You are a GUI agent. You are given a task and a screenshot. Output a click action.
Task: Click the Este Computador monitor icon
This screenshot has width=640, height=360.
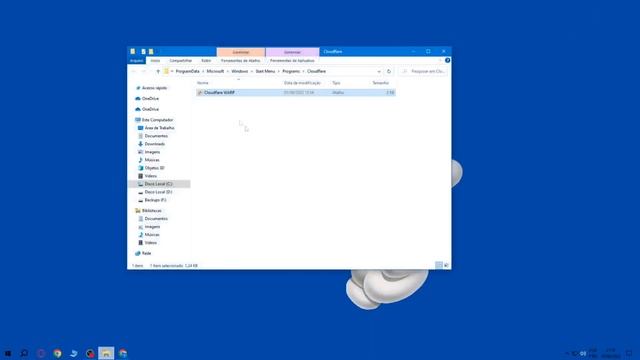coord(138,120)
